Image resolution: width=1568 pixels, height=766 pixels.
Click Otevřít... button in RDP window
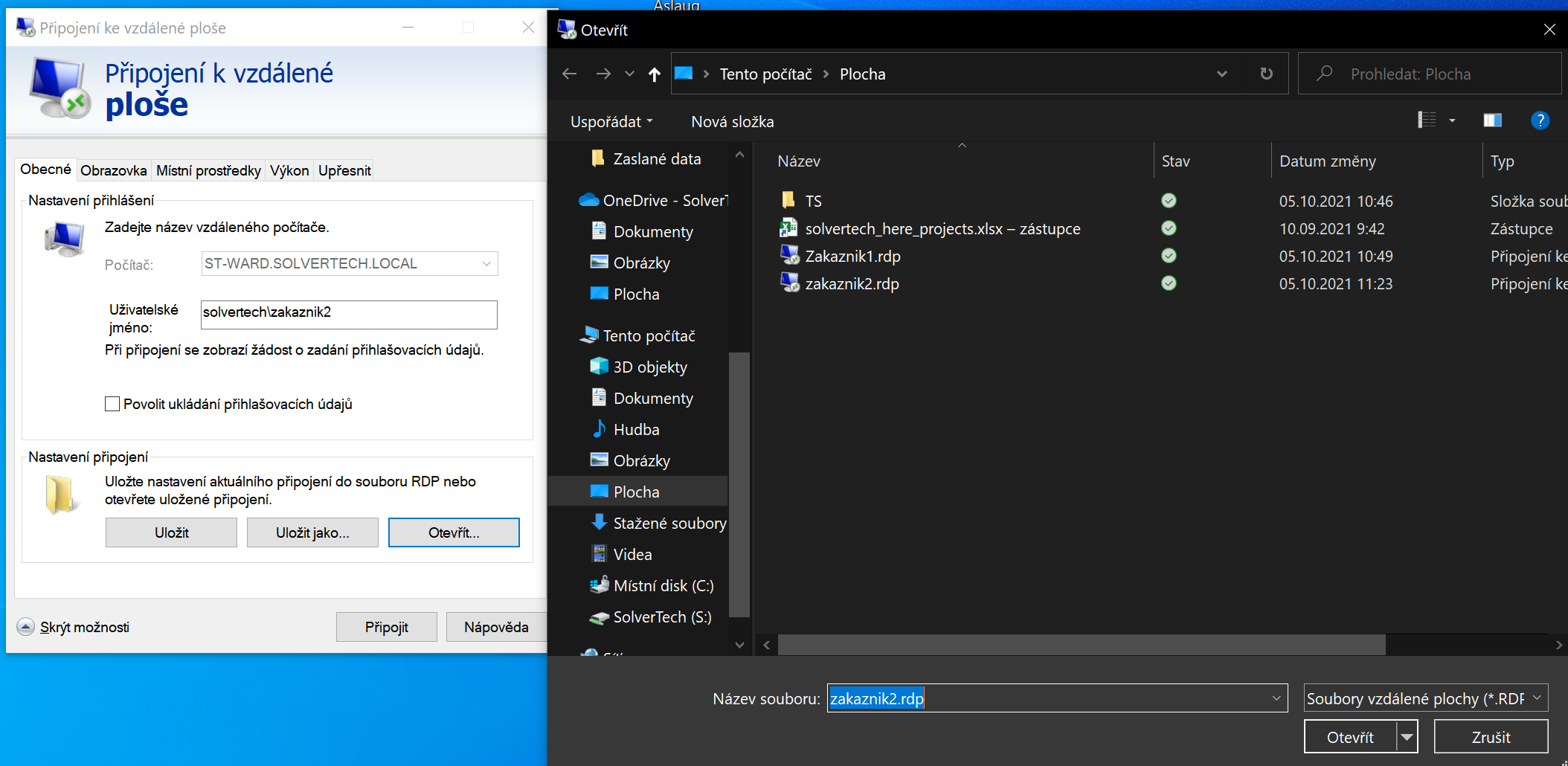coord(454,532)
